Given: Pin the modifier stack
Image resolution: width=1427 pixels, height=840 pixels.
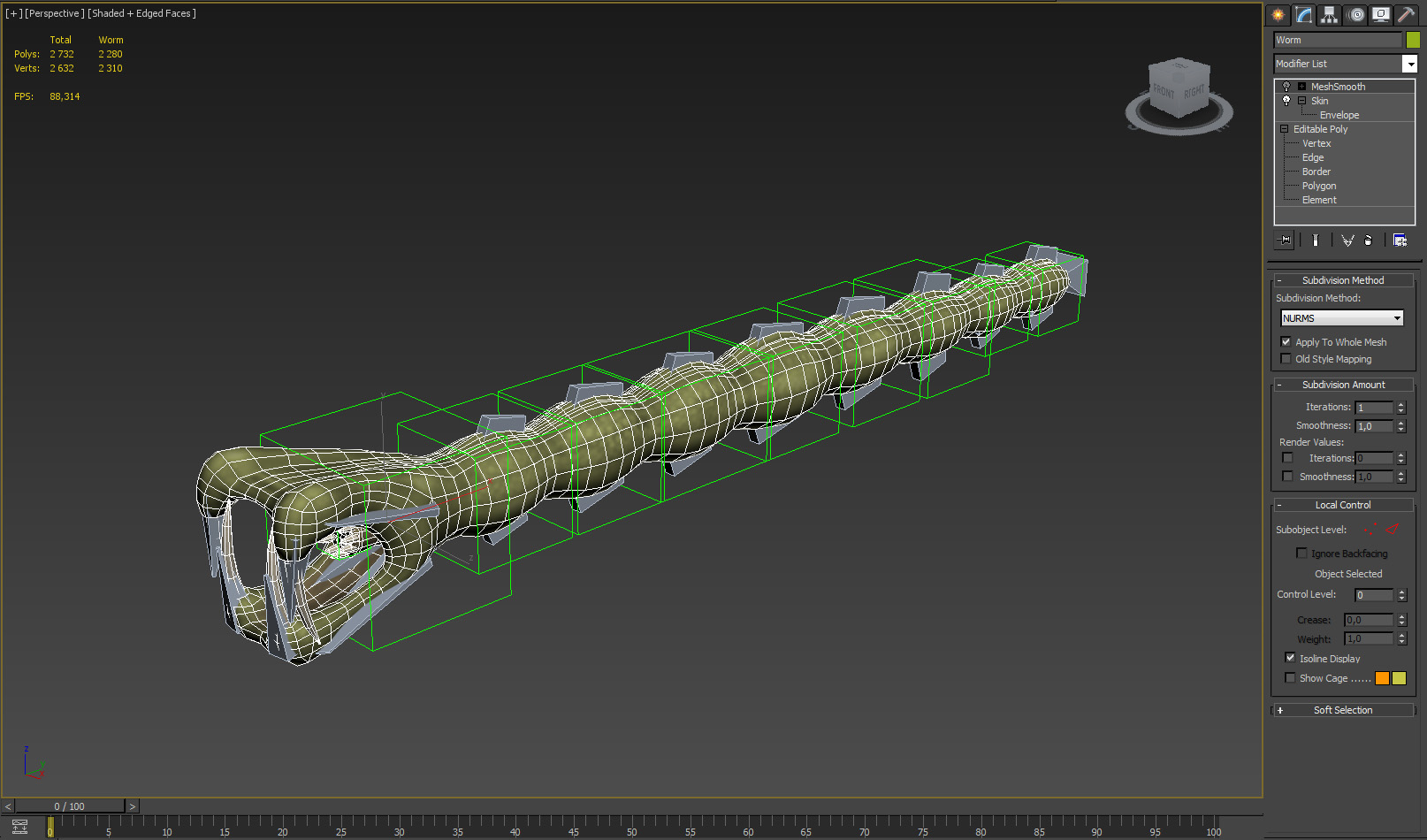Looking at the screenshot, I should coord(1284,240).
